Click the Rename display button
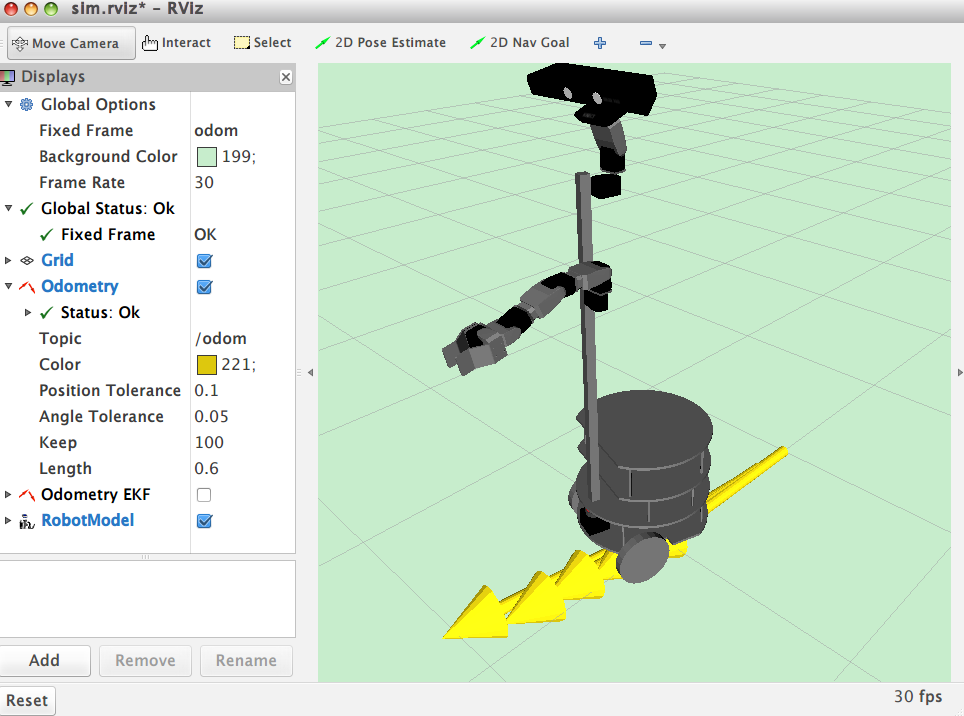The height and width of the screenshot is (716, 964). tap(246, 661)
